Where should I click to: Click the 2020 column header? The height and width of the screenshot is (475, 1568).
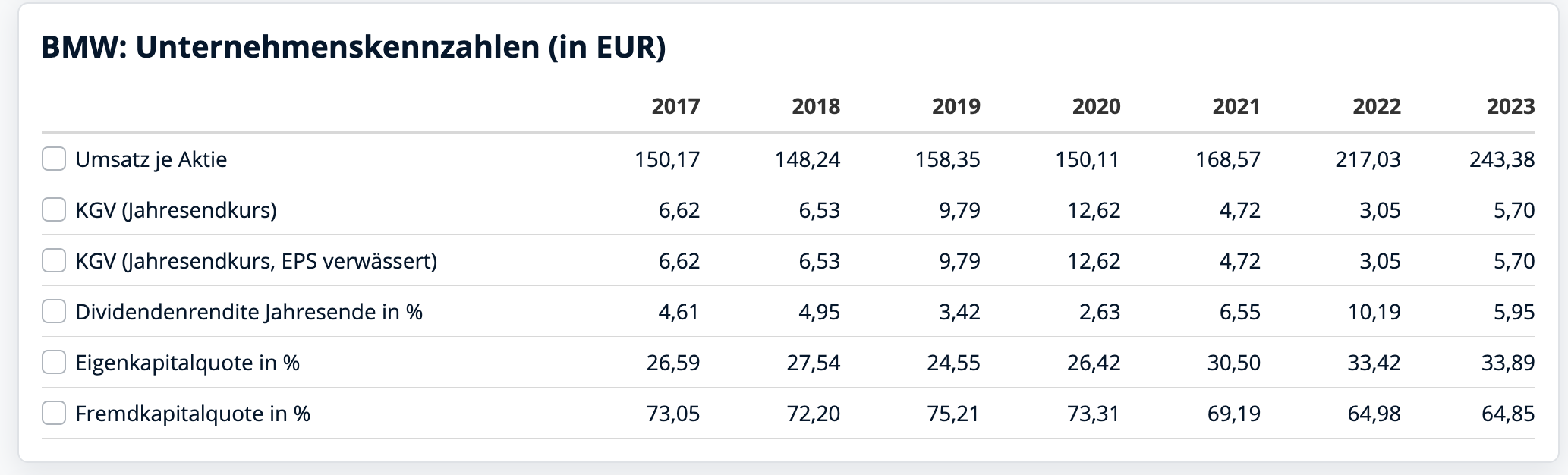tap(1096, 106)
